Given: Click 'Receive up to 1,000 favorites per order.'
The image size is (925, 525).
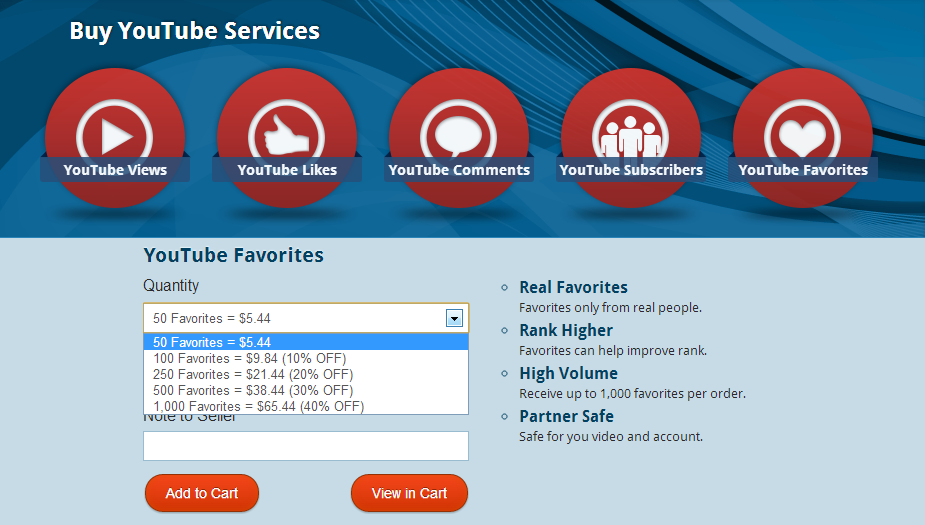Looking at the screenshot, I should 632,393.
